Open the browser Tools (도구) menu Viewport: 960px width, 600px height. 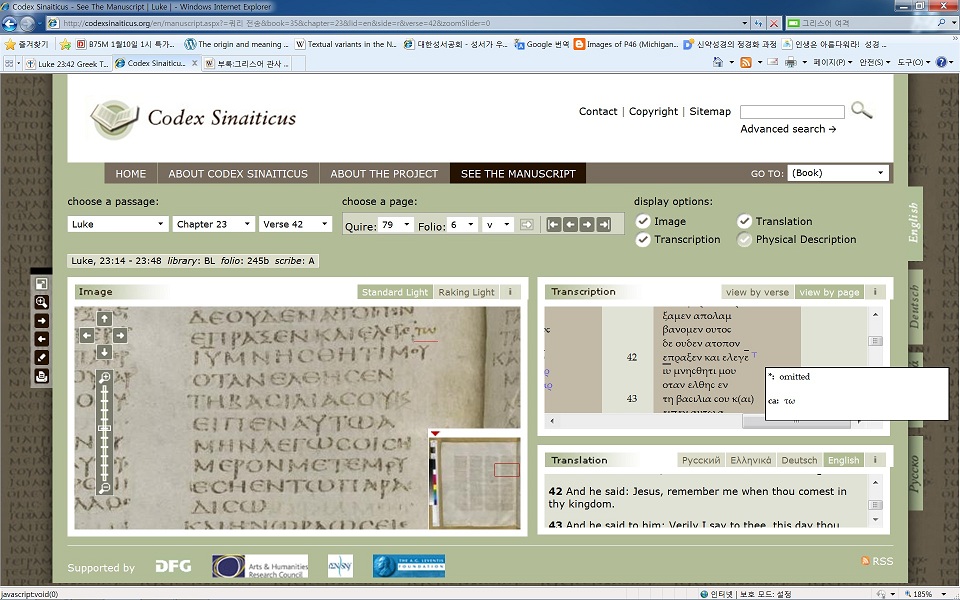[x=913, y=62]
